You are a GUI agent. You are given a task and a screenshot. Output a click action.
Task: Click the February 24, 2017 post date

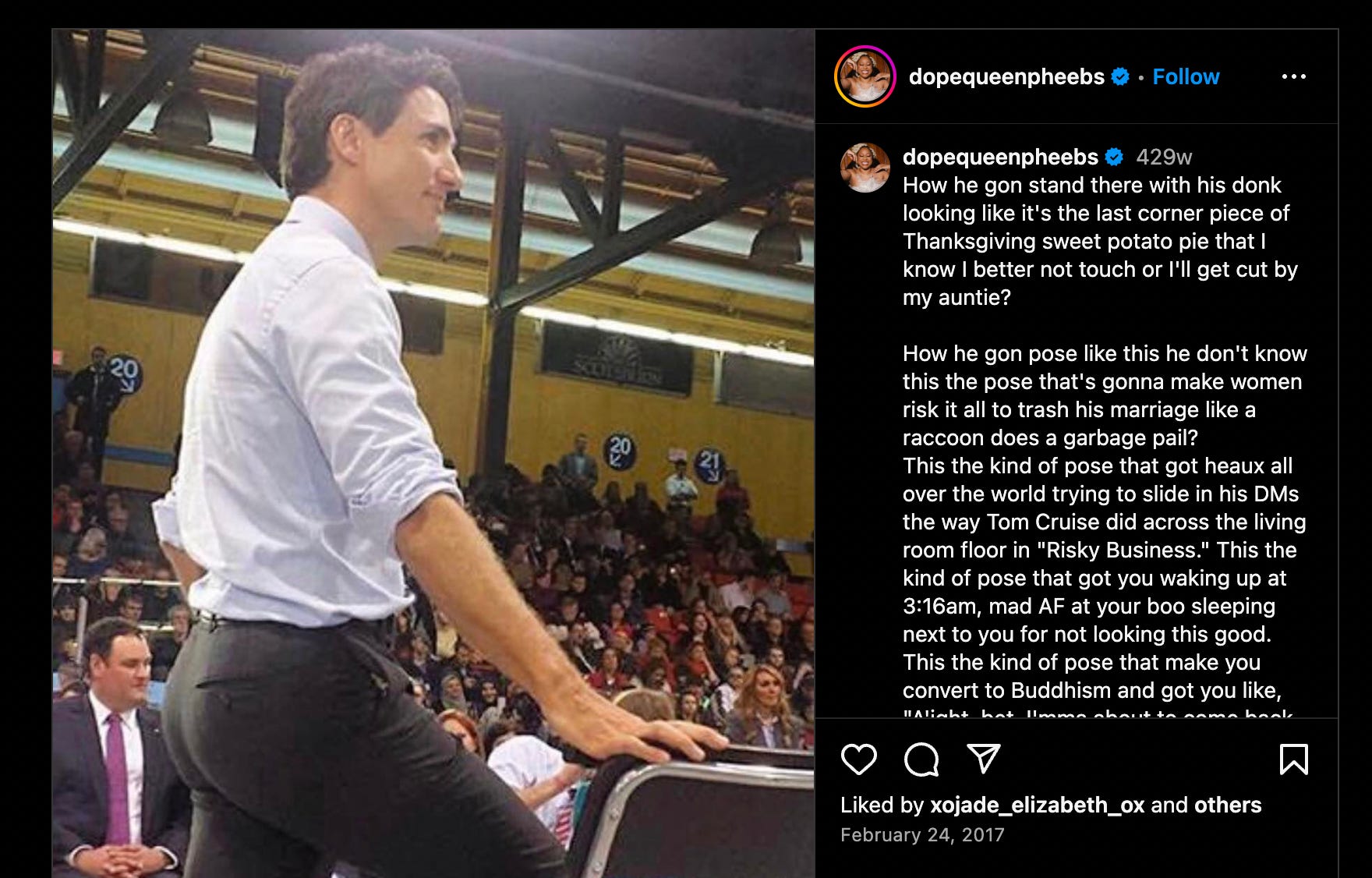(922, 834)
